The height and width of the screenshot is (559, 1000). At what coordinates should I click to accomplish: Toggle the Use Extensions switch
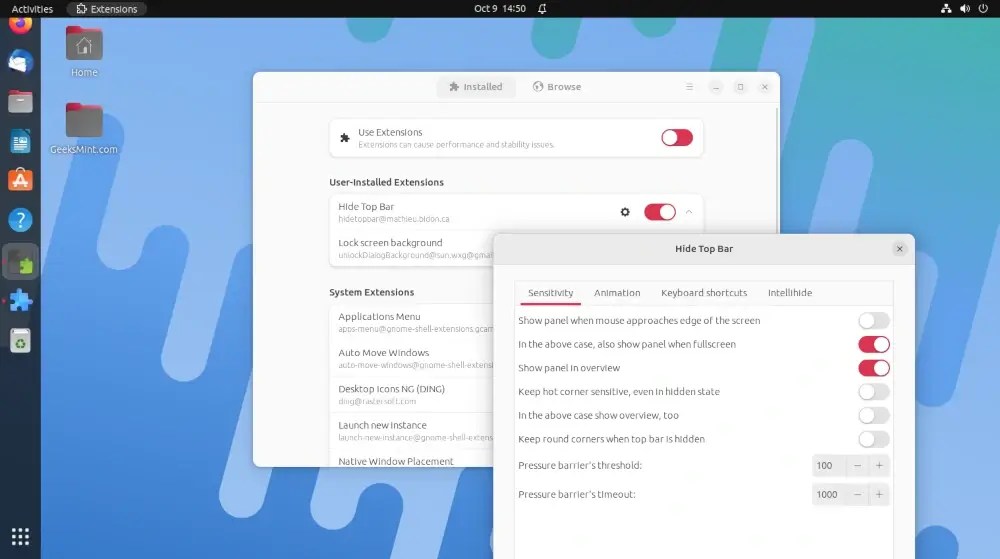(677, 138)
